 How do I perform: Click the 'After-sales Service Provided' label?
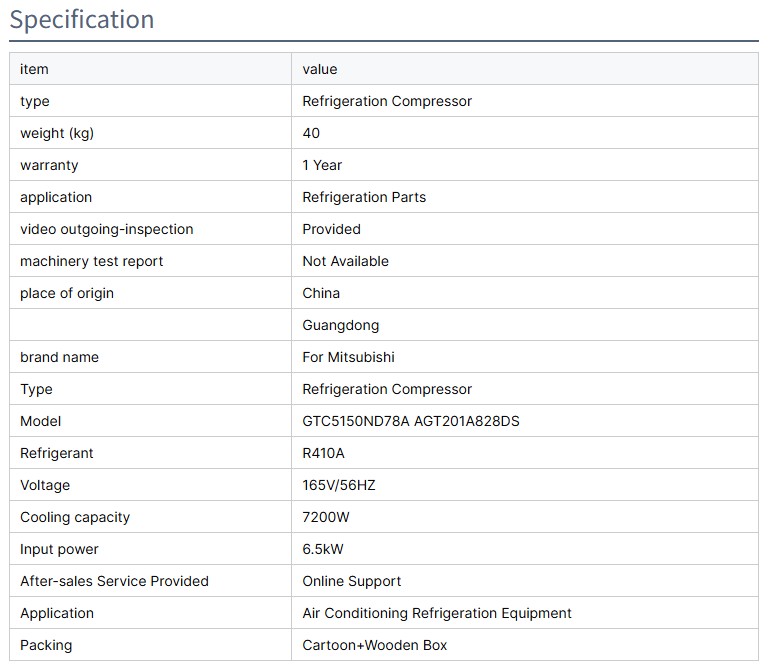tap(115, 581)
